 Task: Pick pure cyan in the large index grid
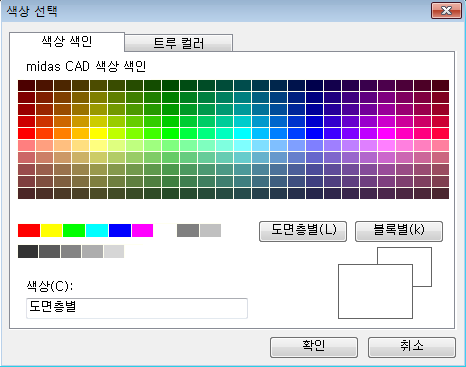(243, 133)
